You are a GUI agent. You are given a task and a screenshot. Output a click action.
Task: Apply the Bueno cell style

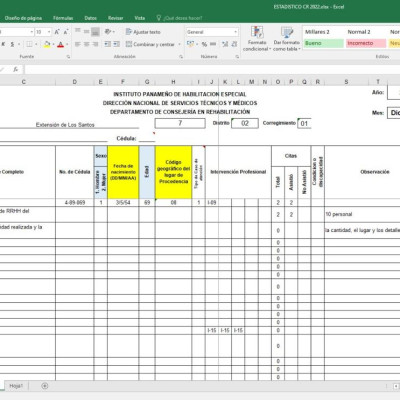coord(323,43)
